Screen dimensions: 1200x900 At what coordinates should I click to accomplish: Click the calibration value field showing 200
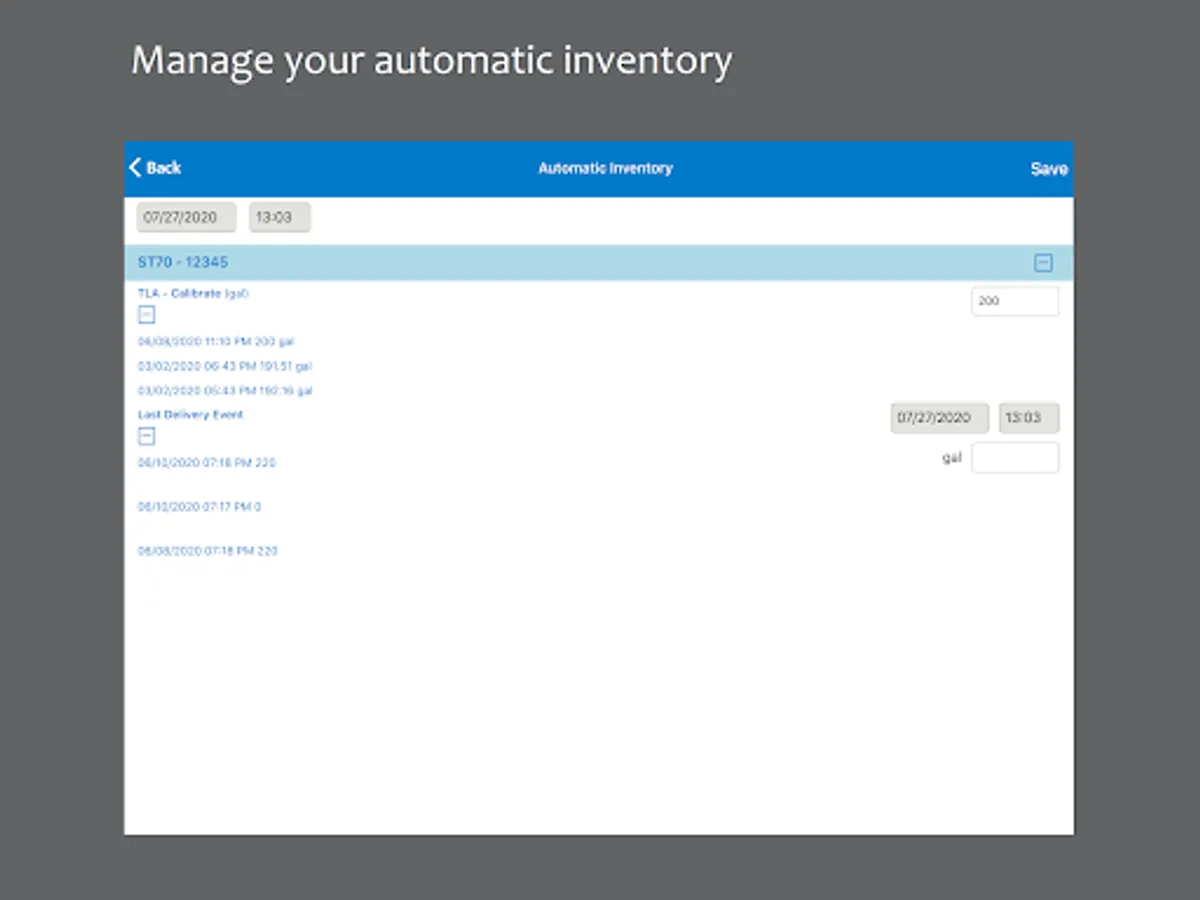coord(1015,300)
